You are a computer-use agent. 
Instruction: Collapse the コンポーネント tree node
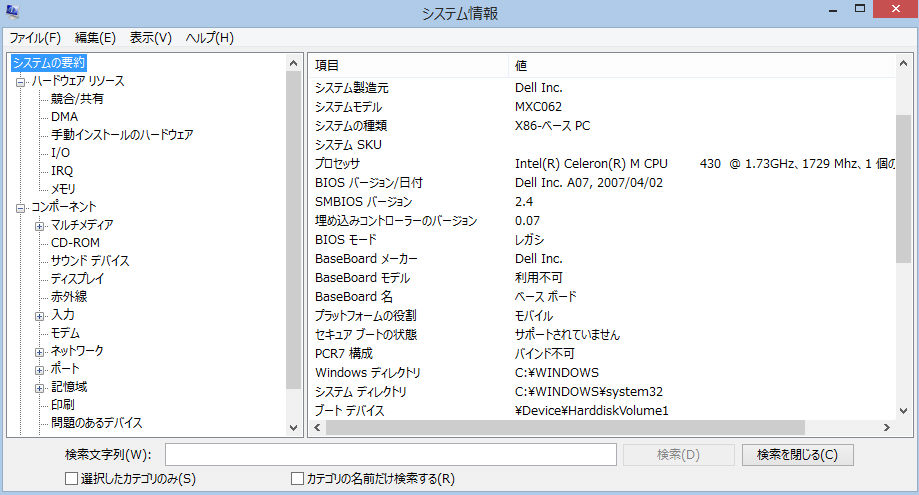(x=20, y=207)
